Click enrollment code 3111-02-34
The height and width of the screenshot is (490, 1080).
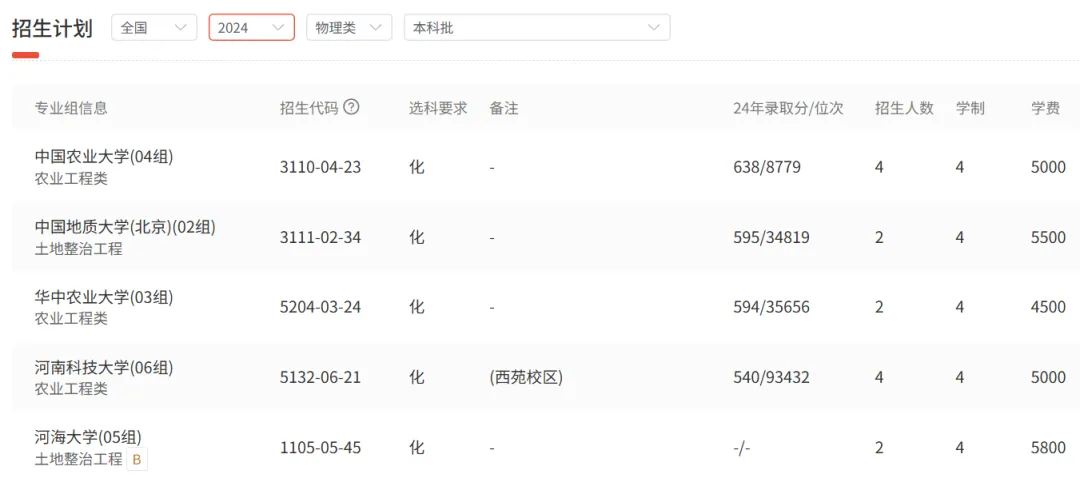[x=320, y=238]
